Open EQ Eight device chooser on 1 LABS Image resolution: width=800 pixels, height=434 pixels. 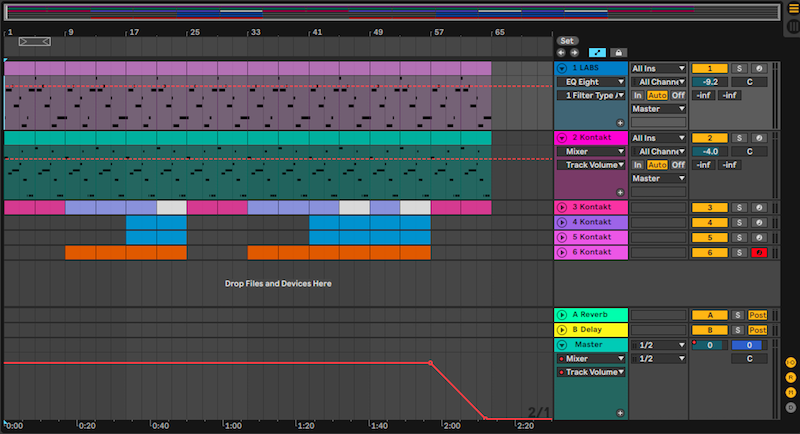[x=591, y=82]
